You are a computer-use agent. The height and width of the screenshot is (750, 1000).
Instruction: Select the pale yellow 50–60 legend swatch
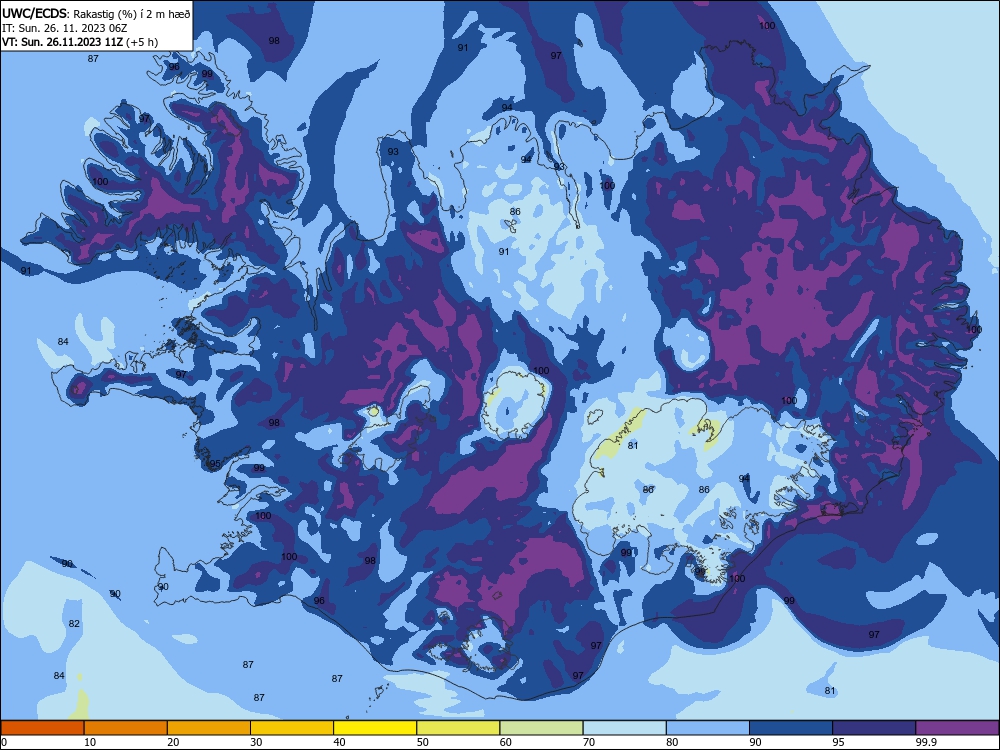point(458,728)
